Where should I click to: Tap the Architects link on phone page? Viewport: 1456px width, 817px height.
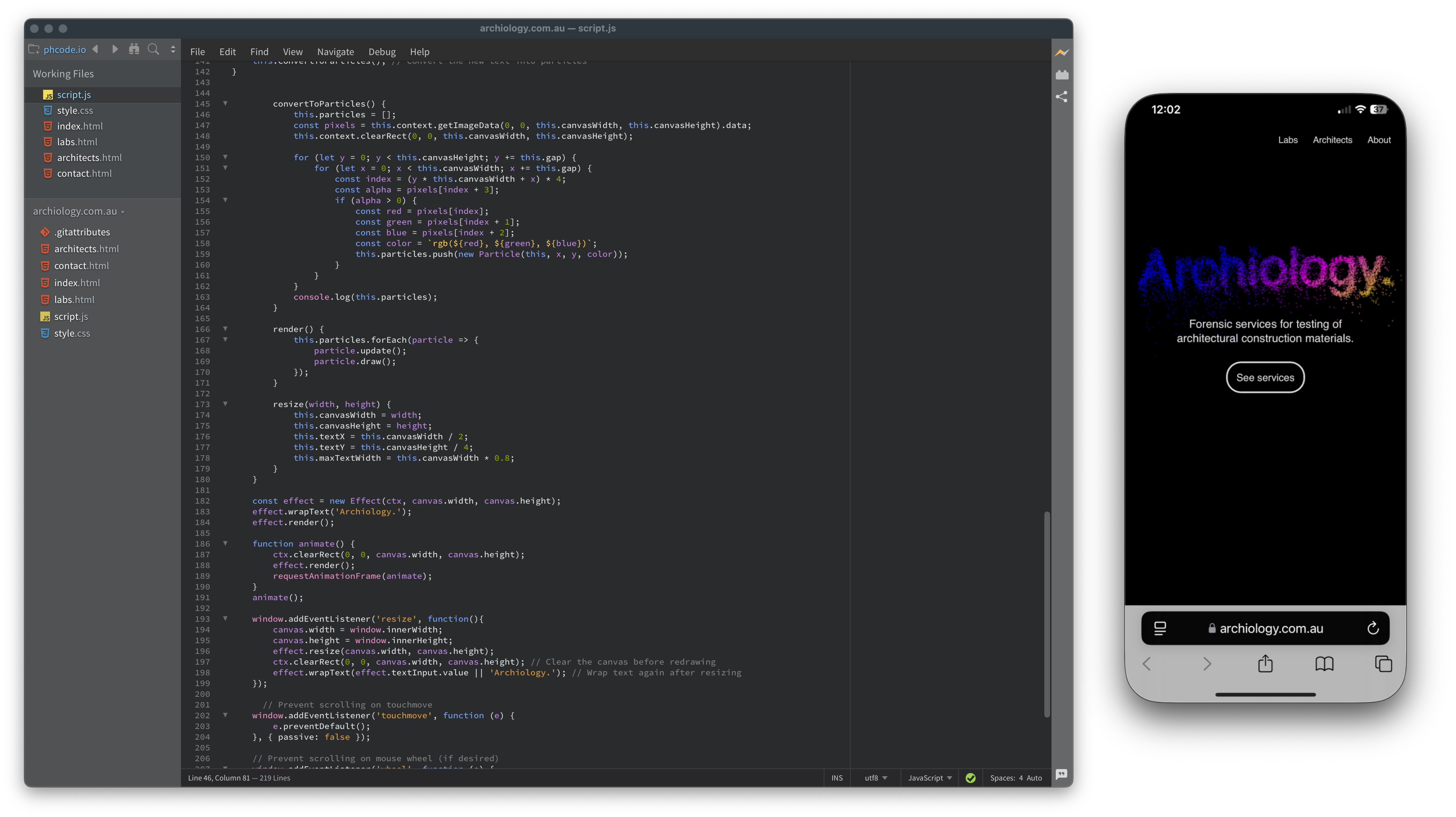pos(1332,140)
